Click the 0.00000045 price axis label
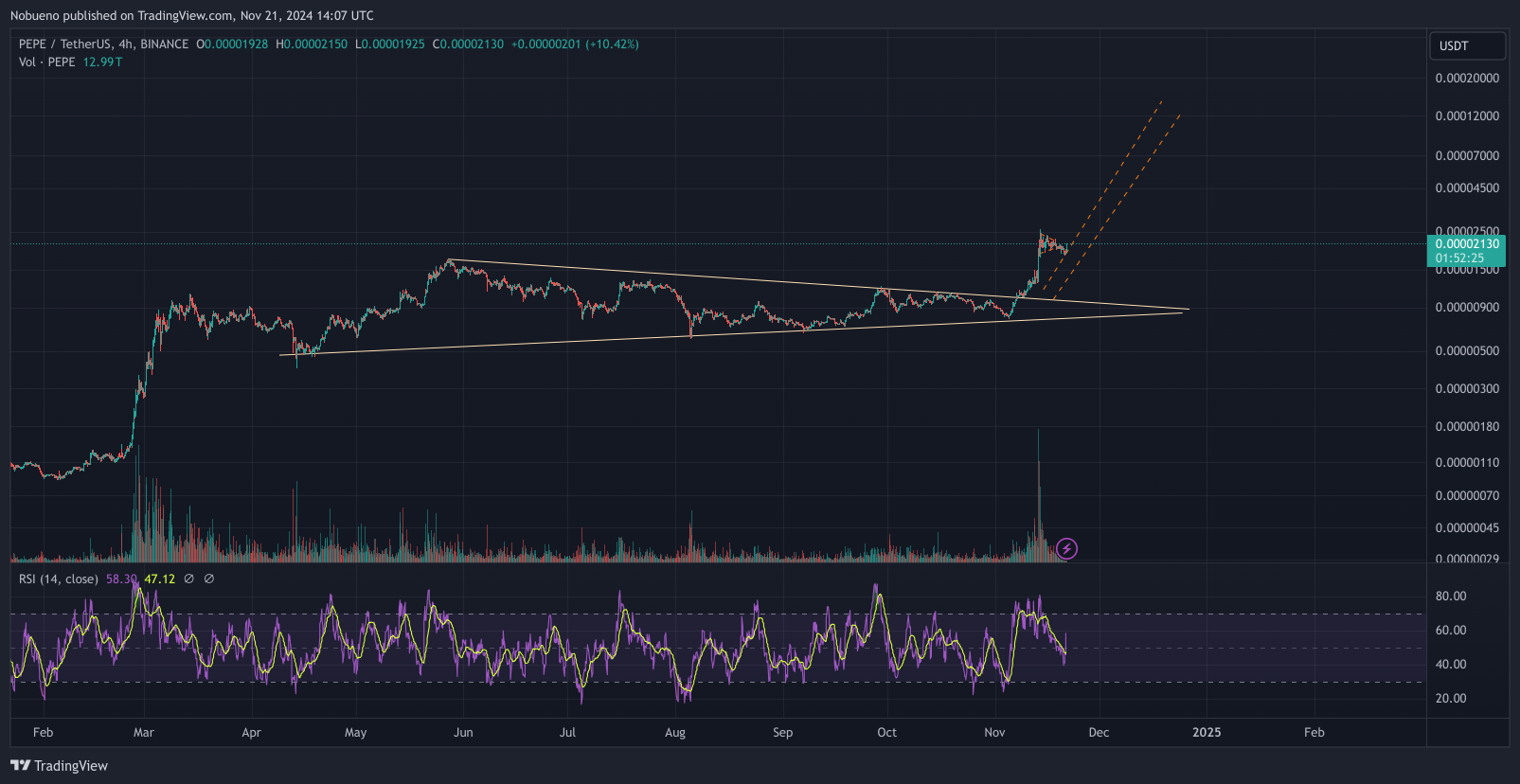Viewport: 1520px width, 784px height. pyautogui.click(x=1467, y=528)
